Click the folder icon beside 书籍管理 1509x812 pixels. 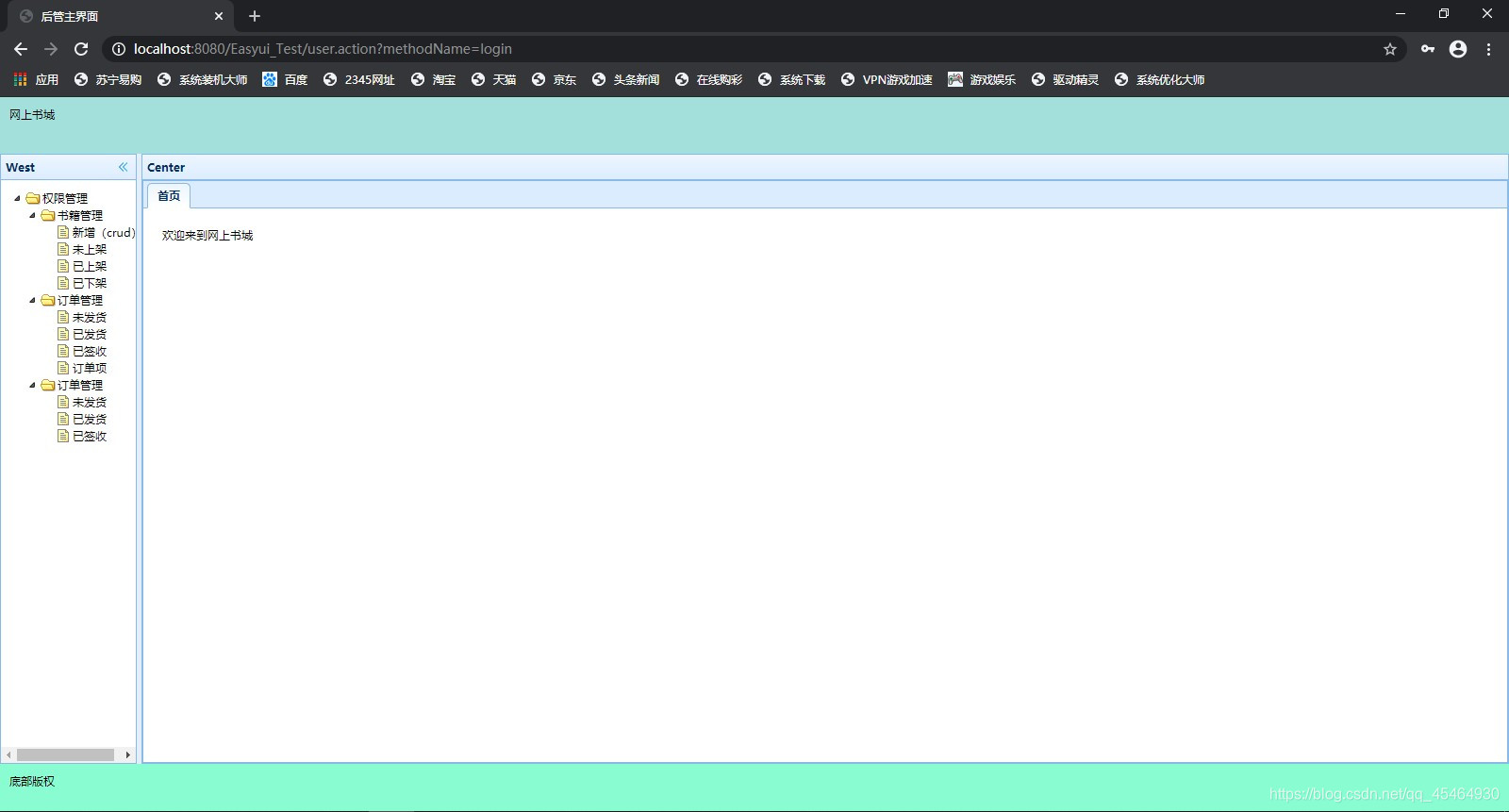48,215
